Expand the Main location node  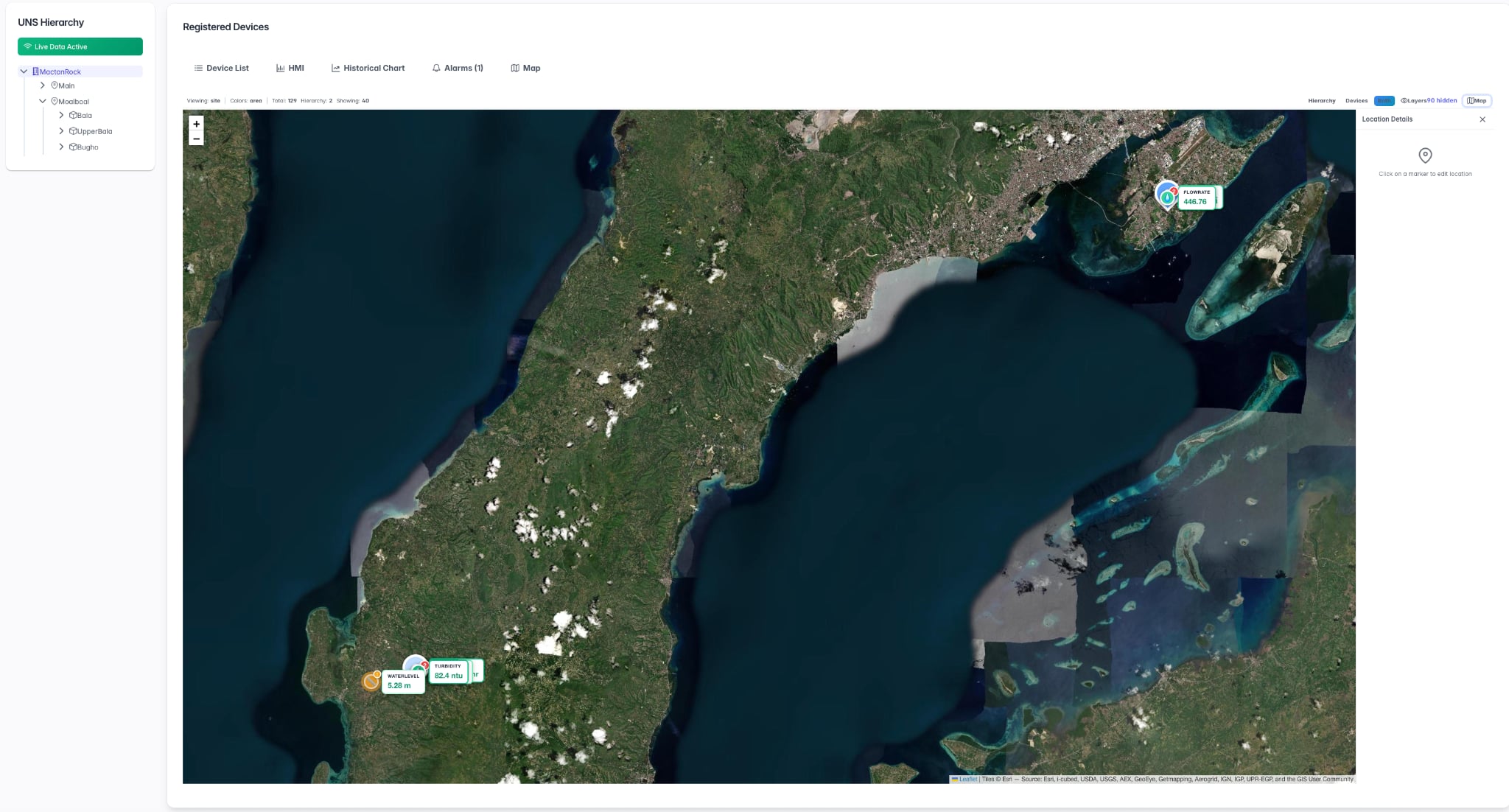click(43, 85)
